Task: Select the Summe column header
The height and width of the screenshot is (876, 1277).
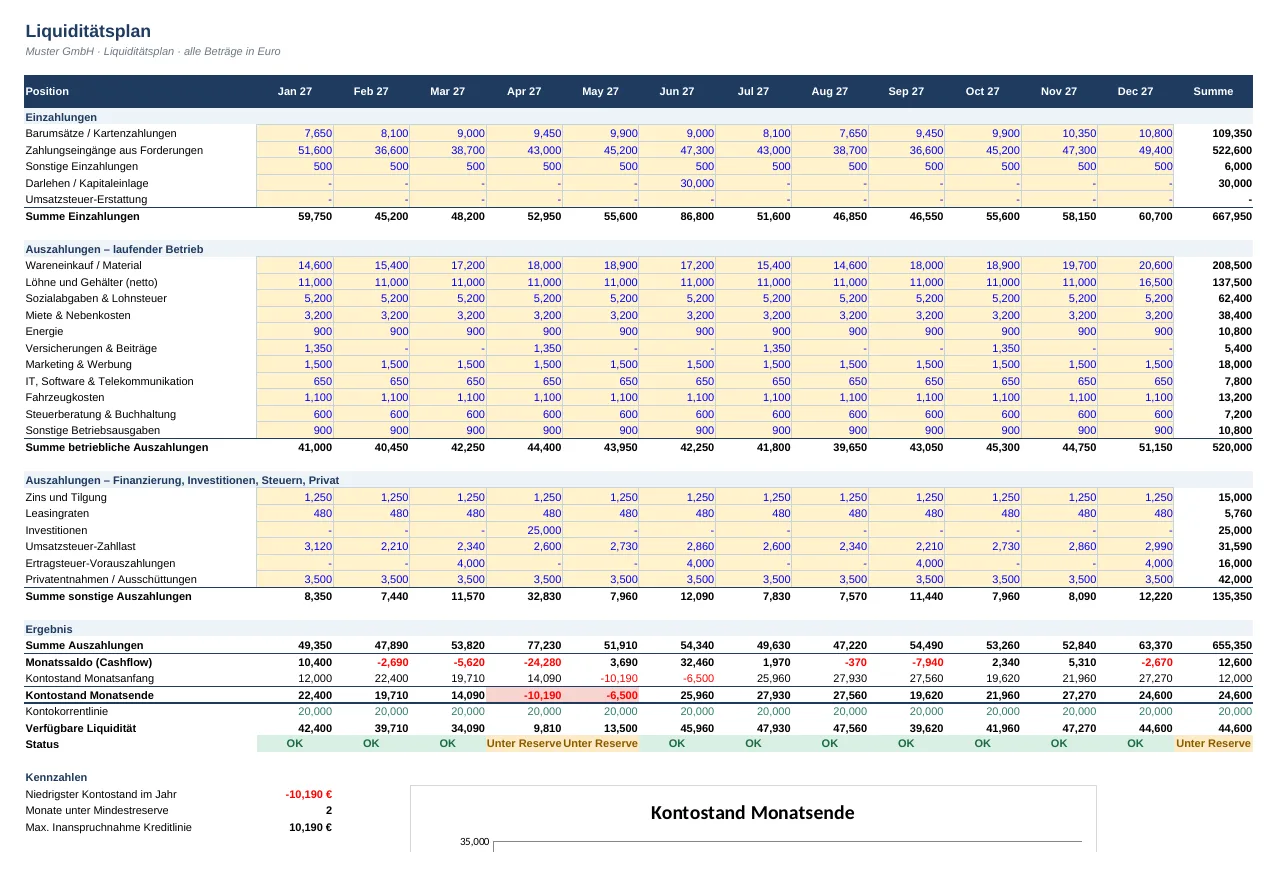Action: click(x=1213, y=91)
